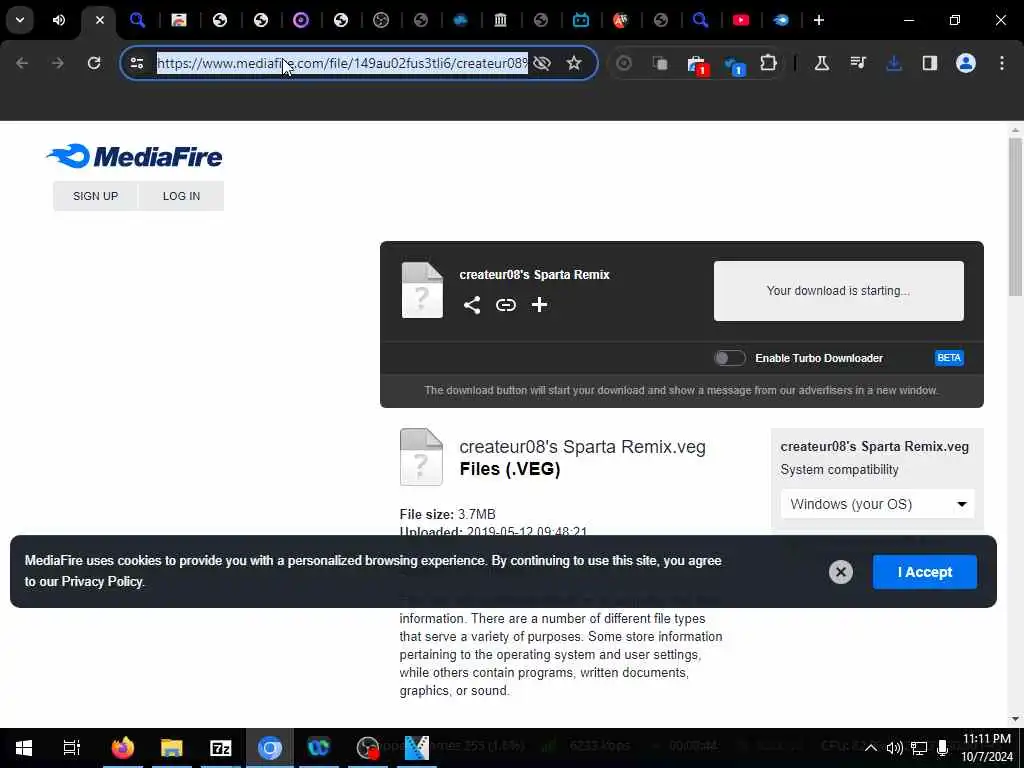Click the 'createur08's Sparta Remix.veg' heading
Viewport: 1024px width, 768px height.
coord(583,447)
